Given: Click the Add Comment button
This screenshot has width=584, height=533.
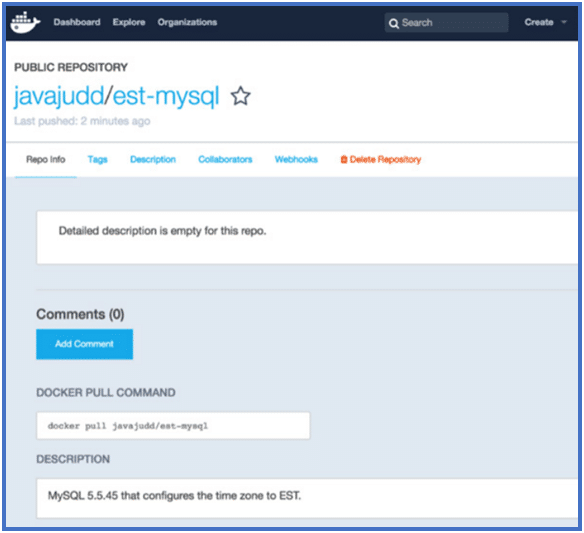Looking at the screenshot, I should click(x=85, y=344).
